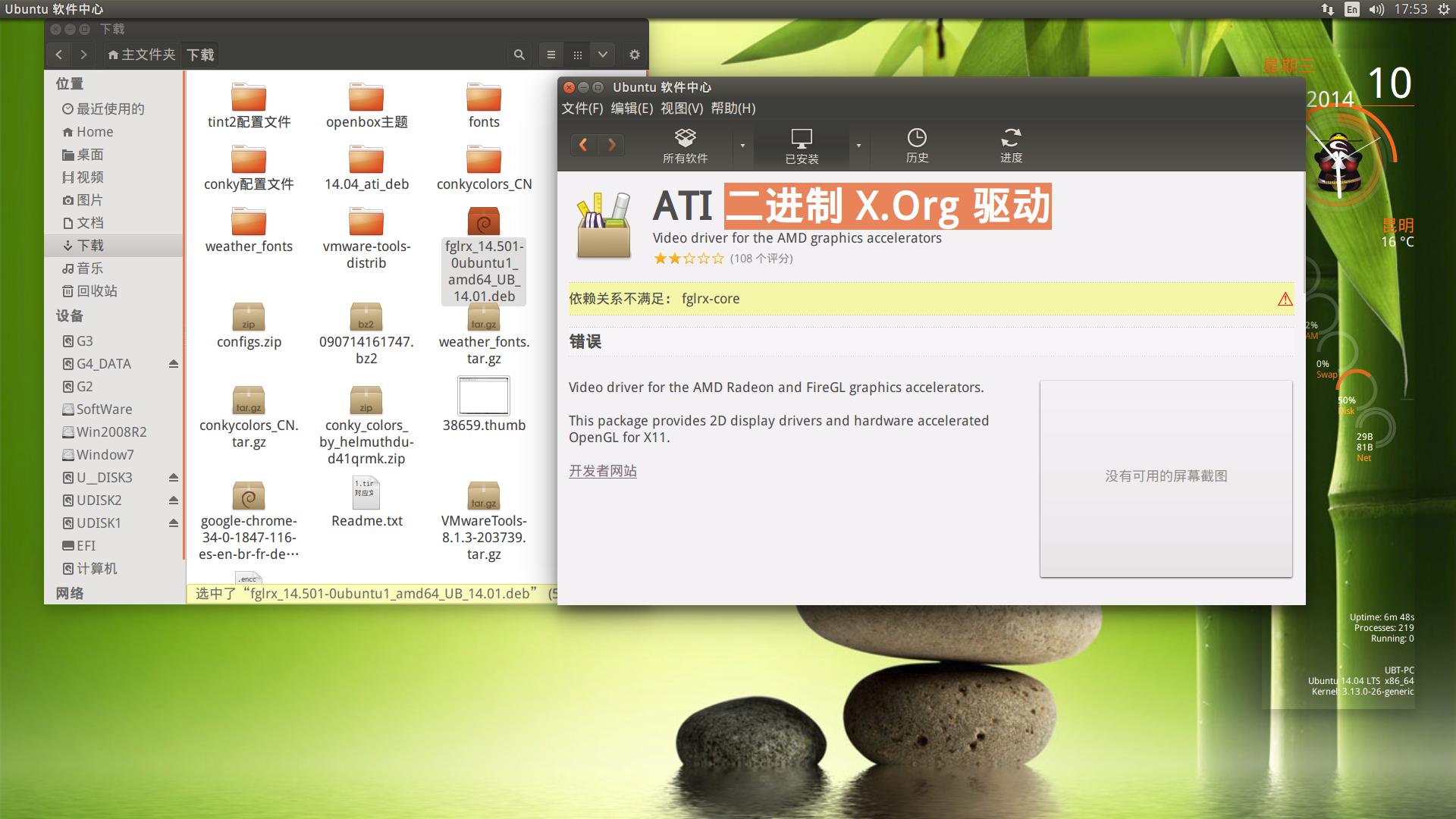Open the En input method indicator
The width and height of the screenshot is (1456, 819).
(1352, 9)
